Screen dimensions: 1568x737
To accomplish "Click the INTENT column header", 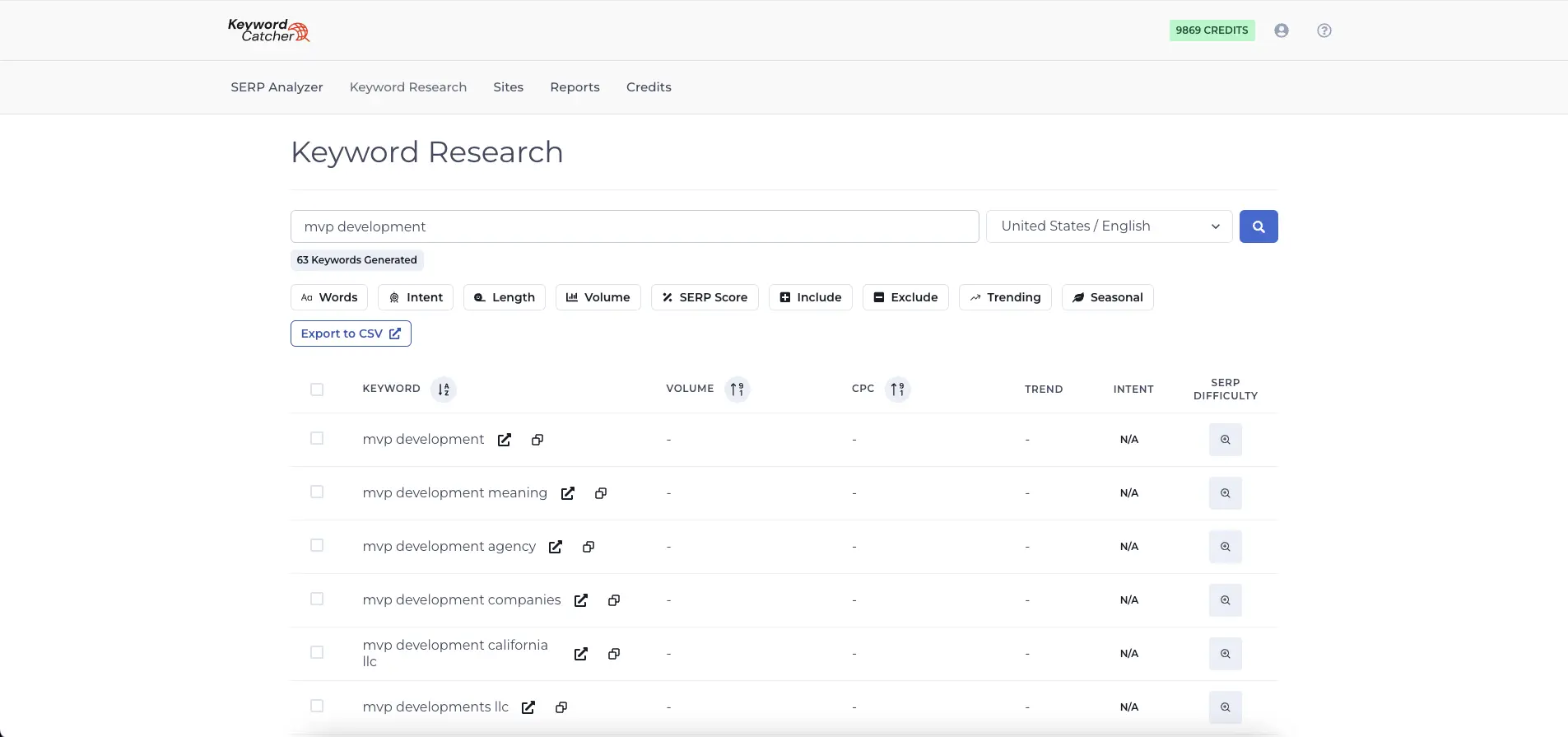I will click(1133, 389).
